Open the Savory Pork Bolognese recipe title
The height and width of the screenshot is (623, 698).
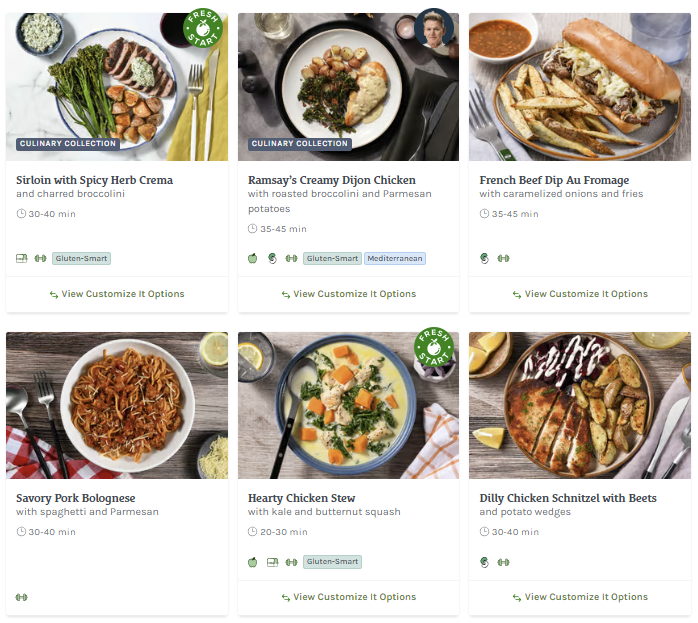click(76, 498)
